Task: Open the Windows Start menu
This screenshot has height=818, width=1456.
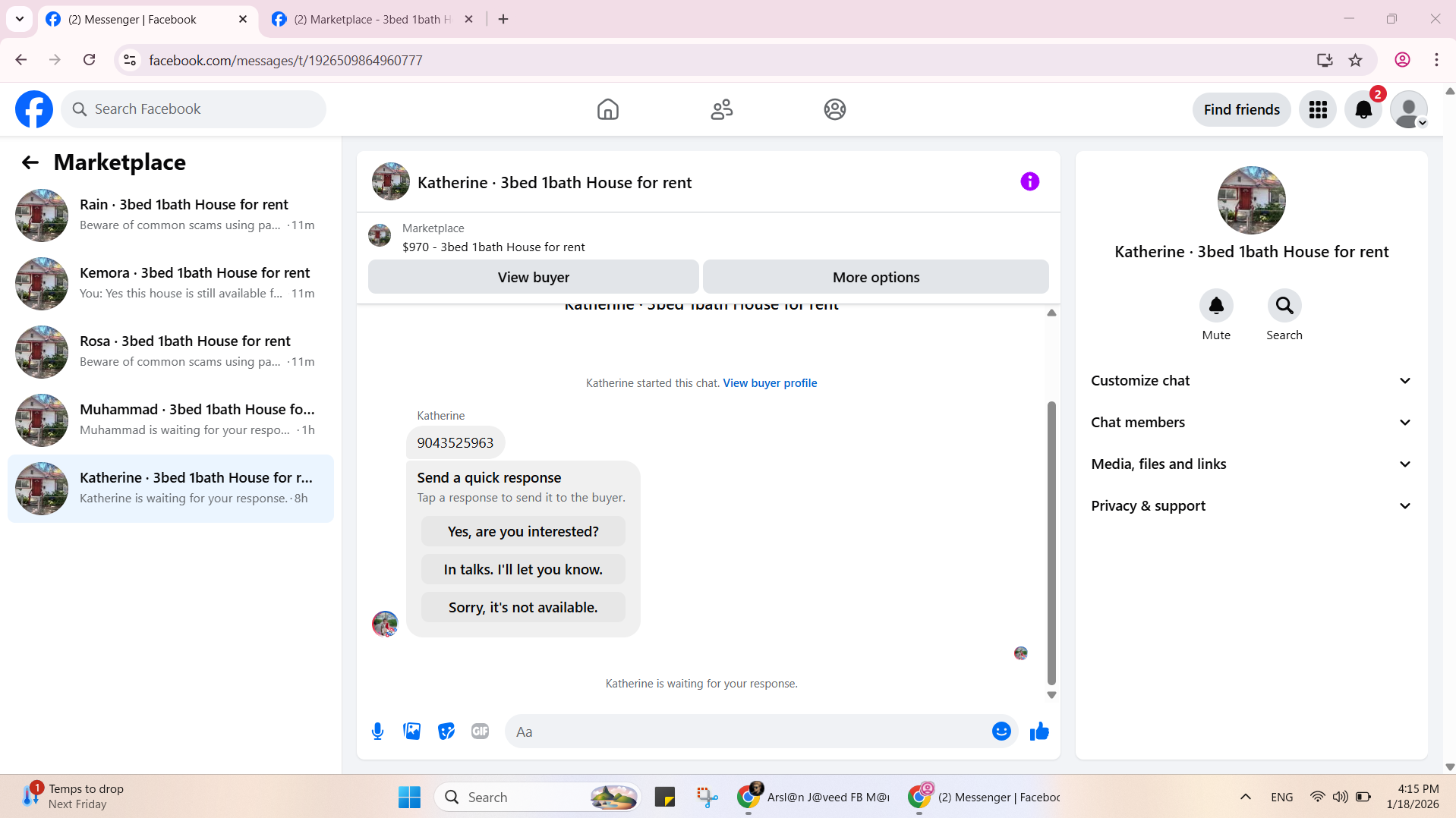Action: 409,797
